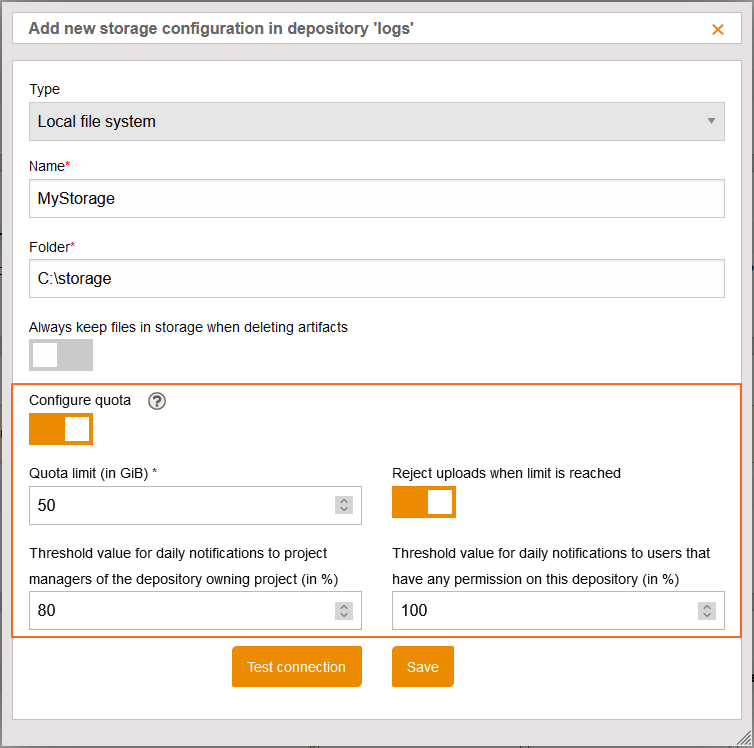Click the Quota limit field showing 50
The width and height of the screenshot is (754, 748).
pos(195,506)
